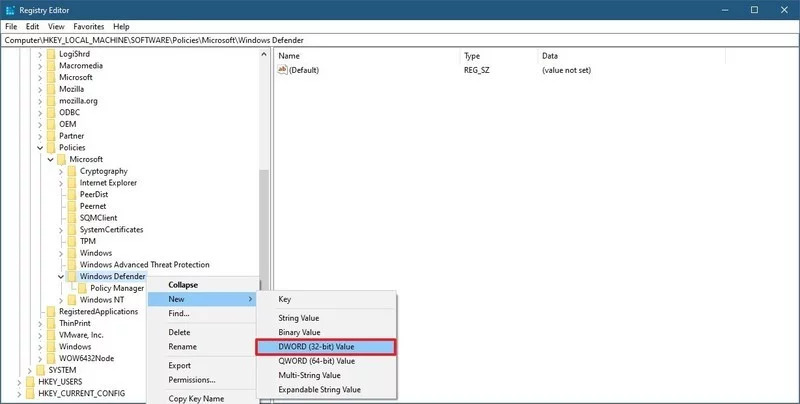Select Permissions... in the context menu
Image resolution: width=800 pixels, height=404 pixels.
[x=192, y=380]
